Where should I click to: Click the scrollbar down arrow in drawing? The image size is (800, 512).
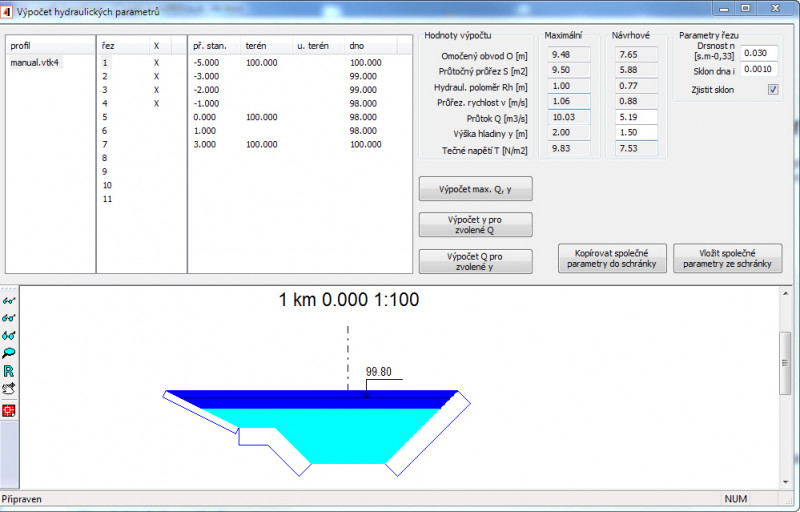[786, 482]
